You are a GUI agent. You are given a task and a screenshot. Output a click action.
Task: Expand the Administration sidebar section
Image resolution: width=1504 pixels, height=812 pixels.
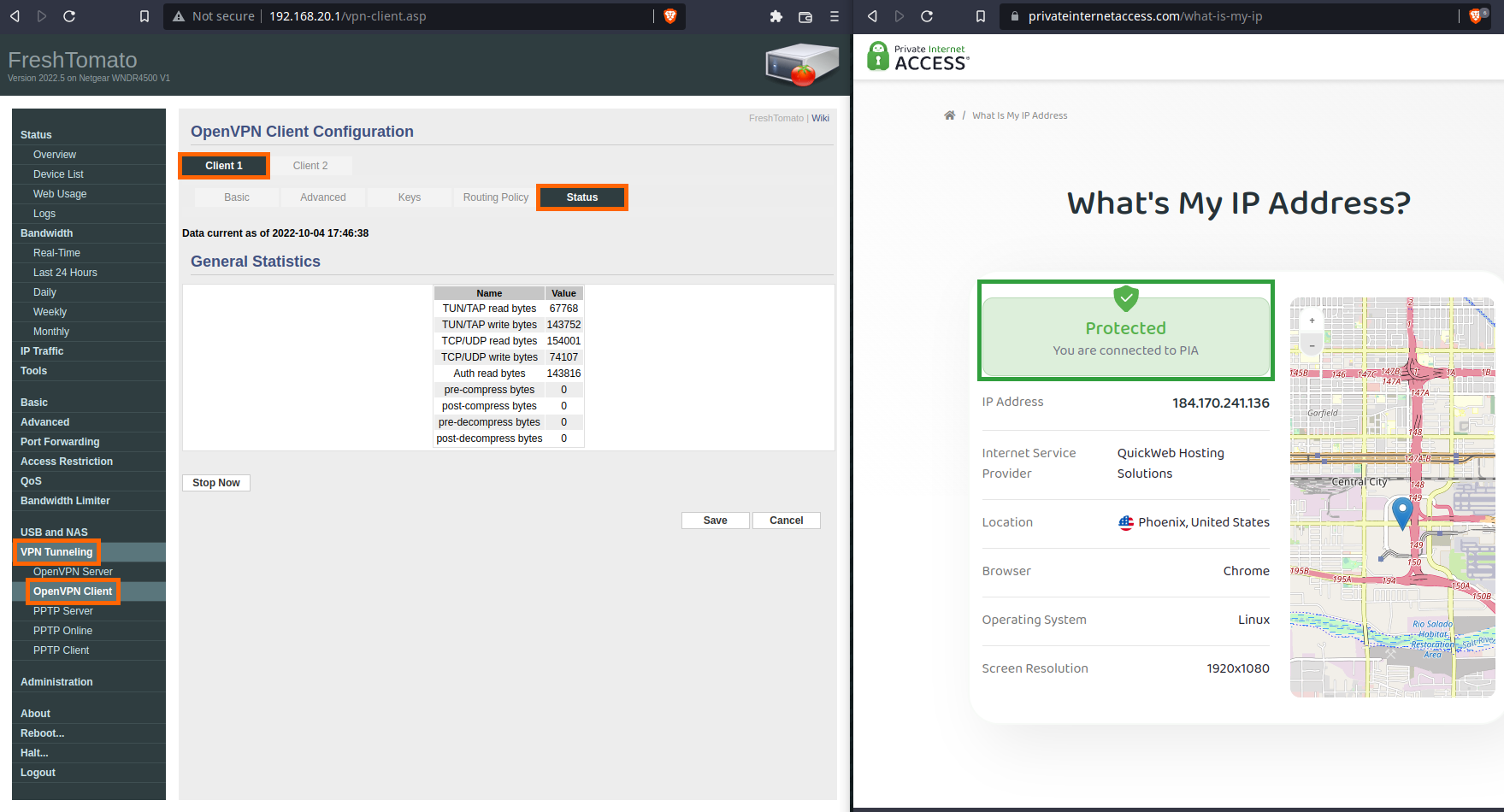(56, 682)
